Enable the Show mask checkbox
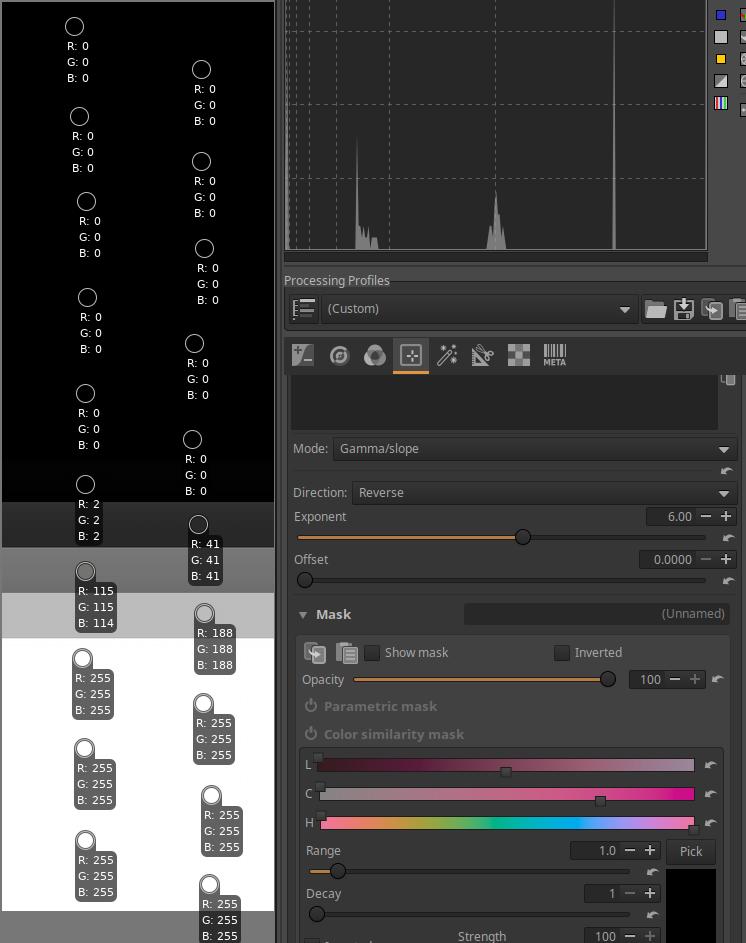The image size is (746, 943). click(372, 653)
